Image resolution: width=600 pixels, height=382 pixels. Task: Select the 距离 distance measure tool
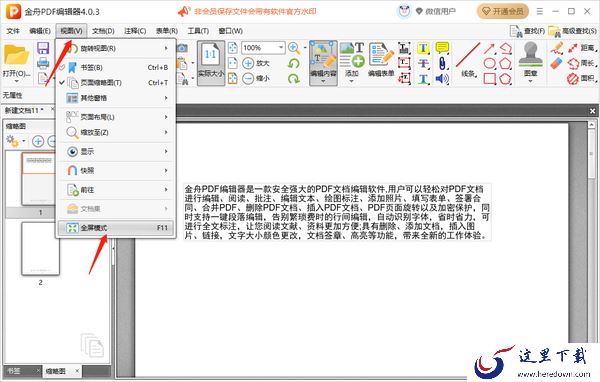(582, 48)
